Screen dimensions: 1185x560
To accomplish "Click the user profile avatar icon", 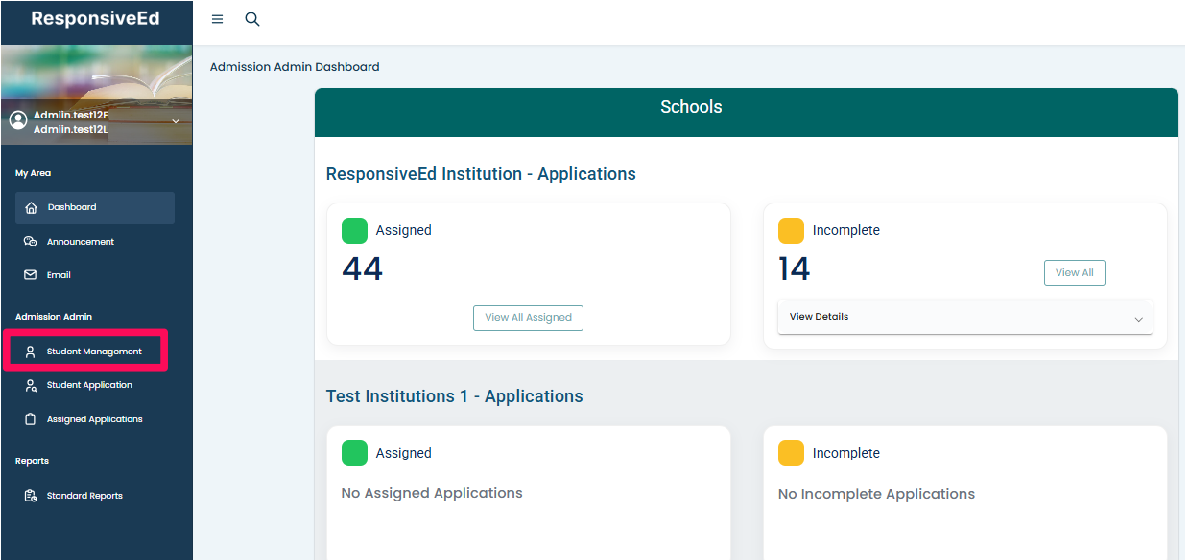I will click(x=18, y=120).
